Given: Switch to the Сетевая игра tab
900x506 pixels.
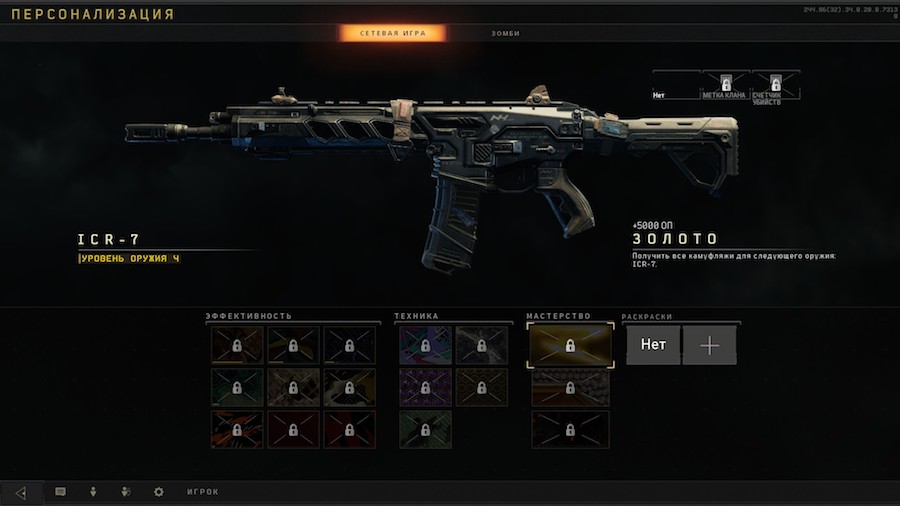Looking at the screenshot, I should pos(393,33).
